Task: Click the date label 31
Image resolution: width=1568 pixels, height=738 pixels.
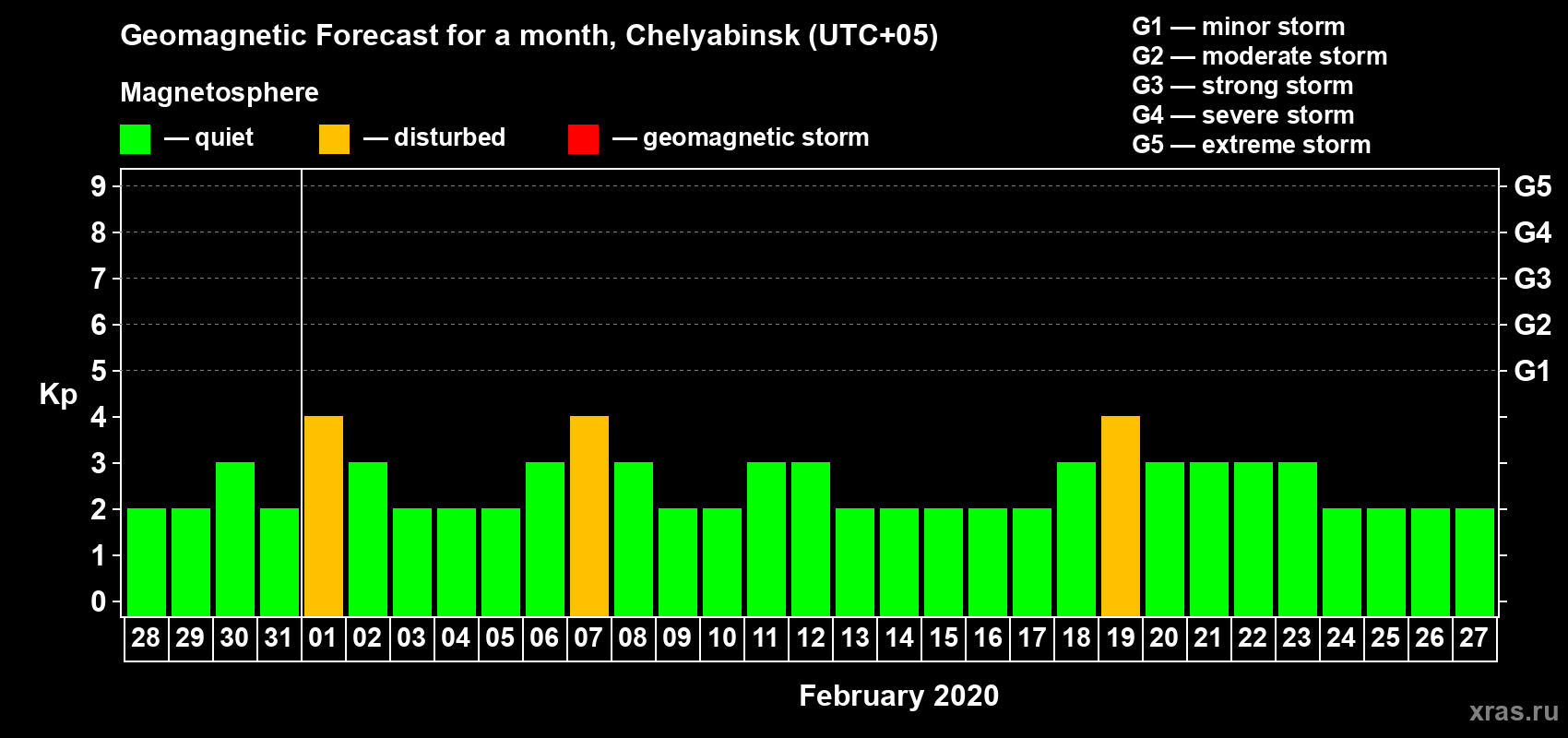Action: [279, 637]
